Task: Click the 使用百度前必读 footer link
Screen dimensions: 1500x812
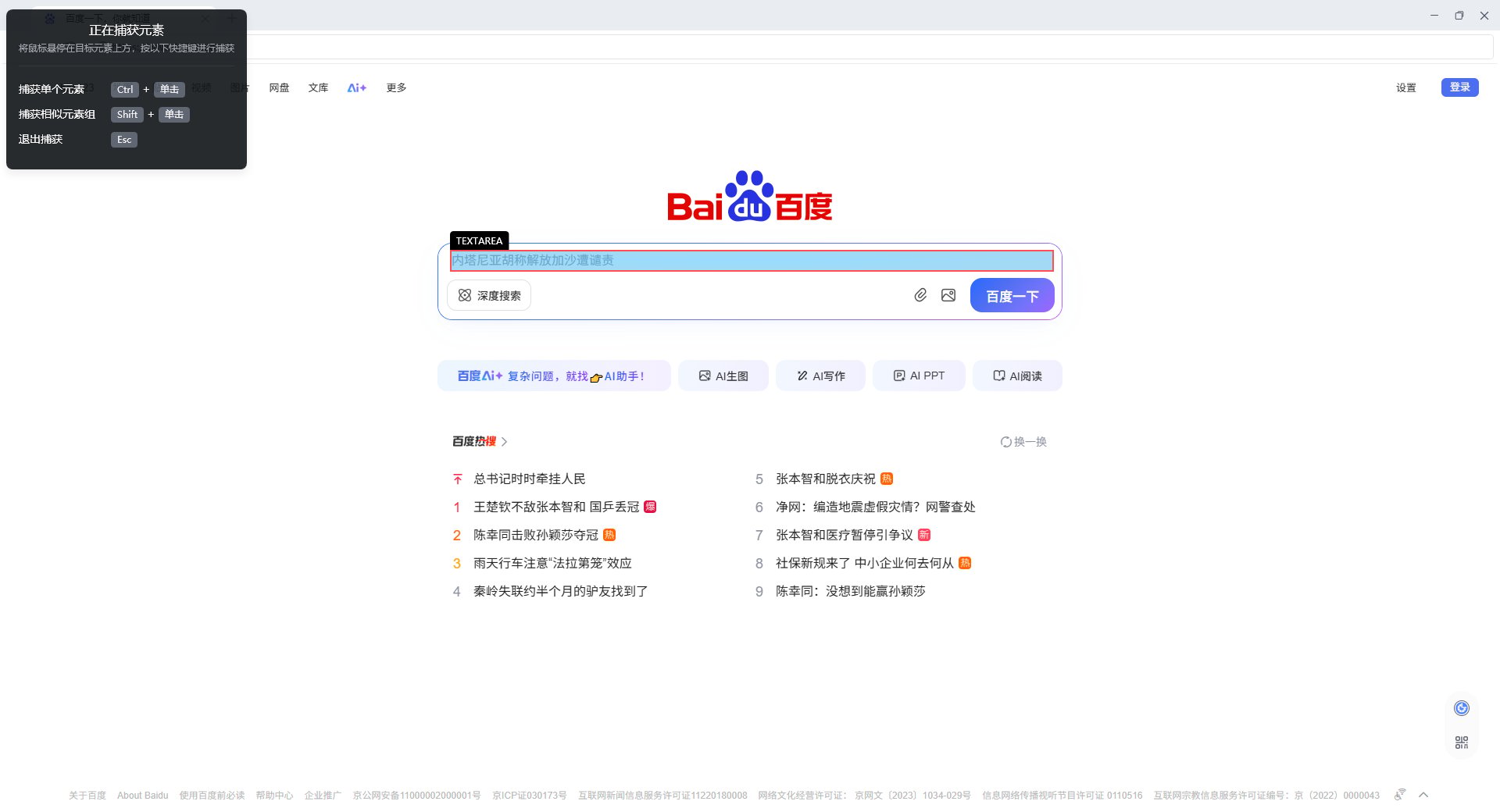Action: point(212,796)
